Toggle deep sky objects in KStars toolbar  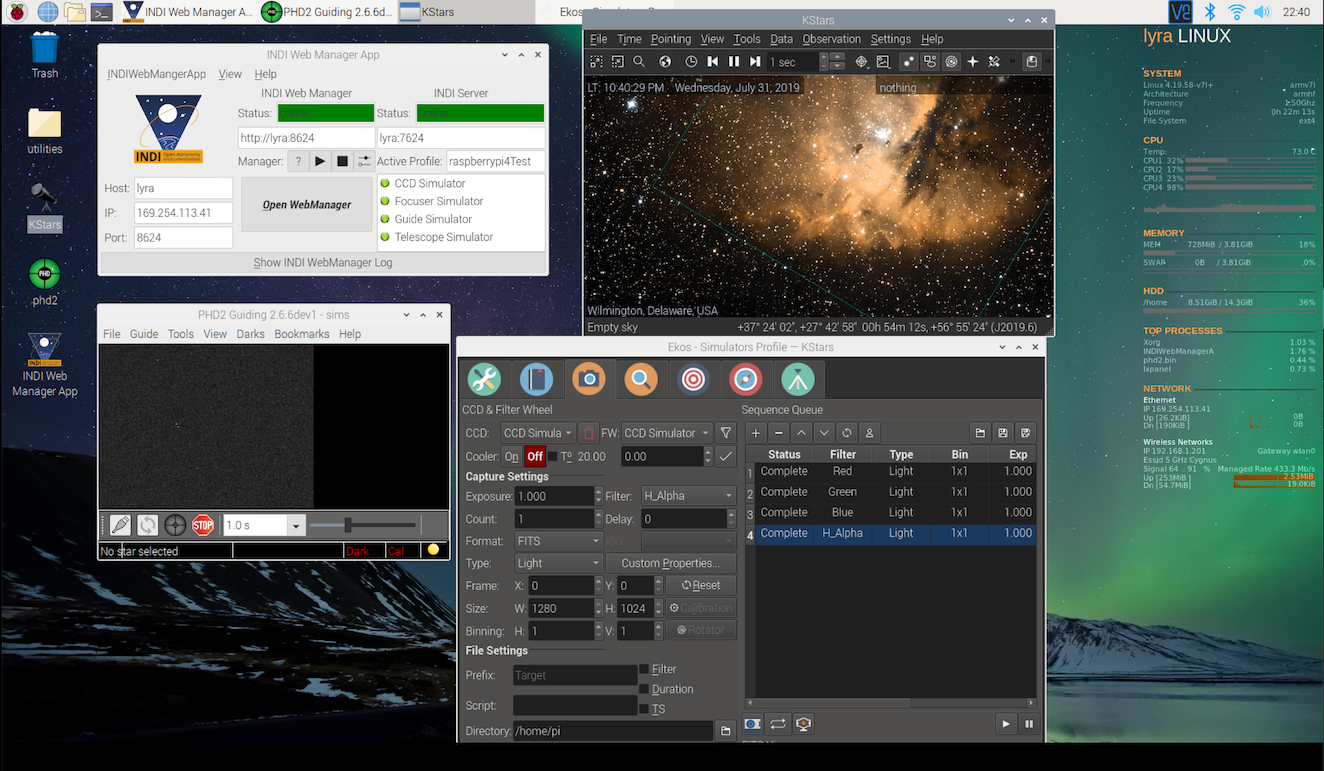pos(930,62)
